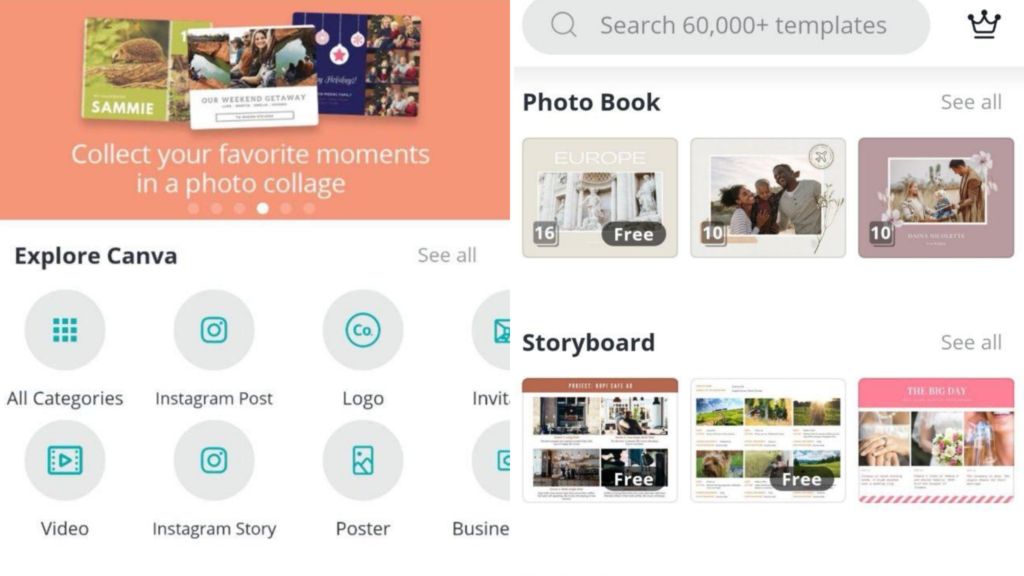The image size is (1024, 576).
Task: Choose the Logo design icon
Action: pos(362,330)
